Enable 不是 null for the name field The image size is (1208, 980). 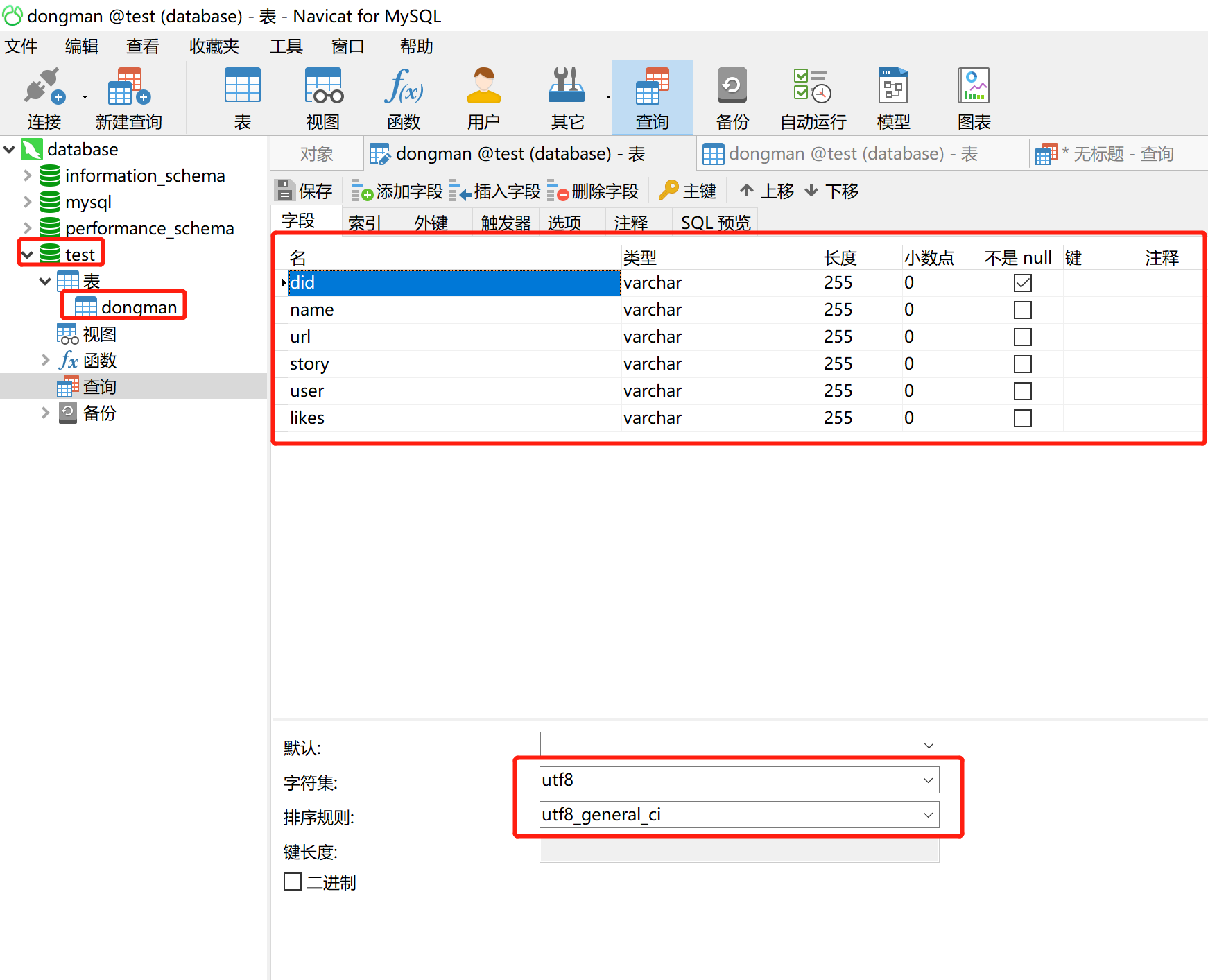(x=1022, y=309)
